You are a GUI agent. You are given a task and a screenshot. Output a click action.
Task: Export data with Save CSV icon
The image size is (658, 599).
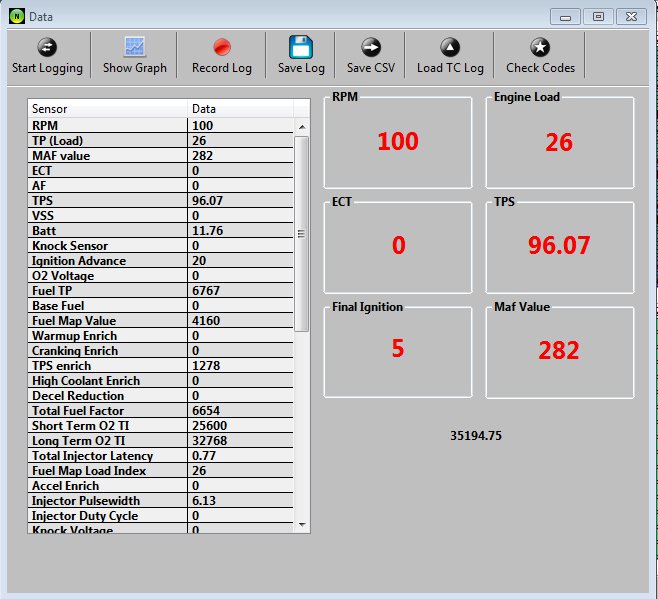(x=371, y=47)
